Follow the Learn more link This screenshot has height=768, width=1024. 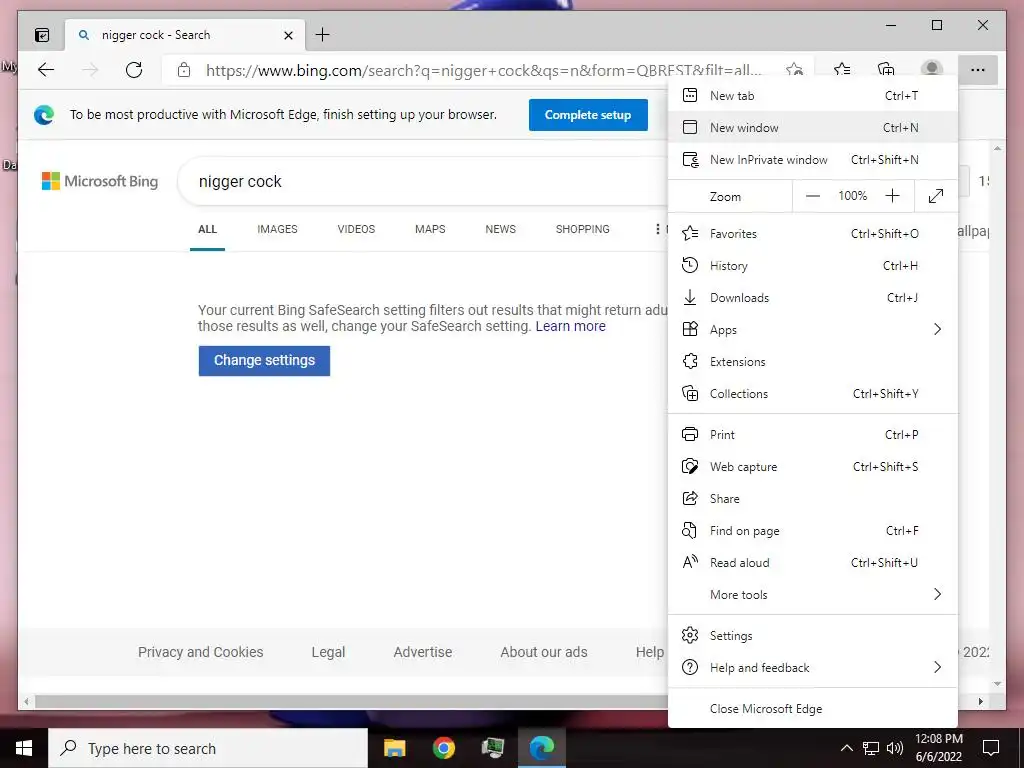[570, 326]
